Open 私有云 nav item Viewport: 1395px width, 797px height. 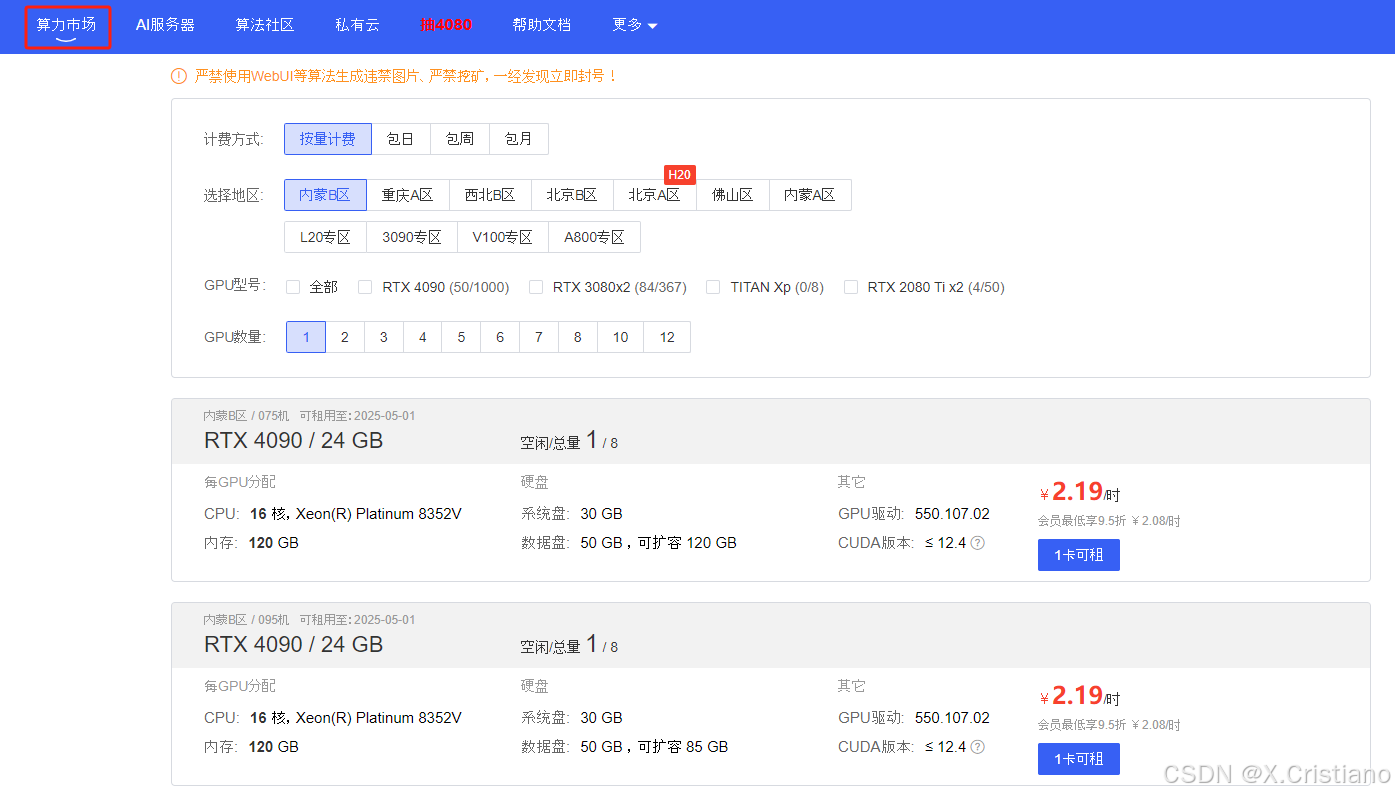point(357,25)
